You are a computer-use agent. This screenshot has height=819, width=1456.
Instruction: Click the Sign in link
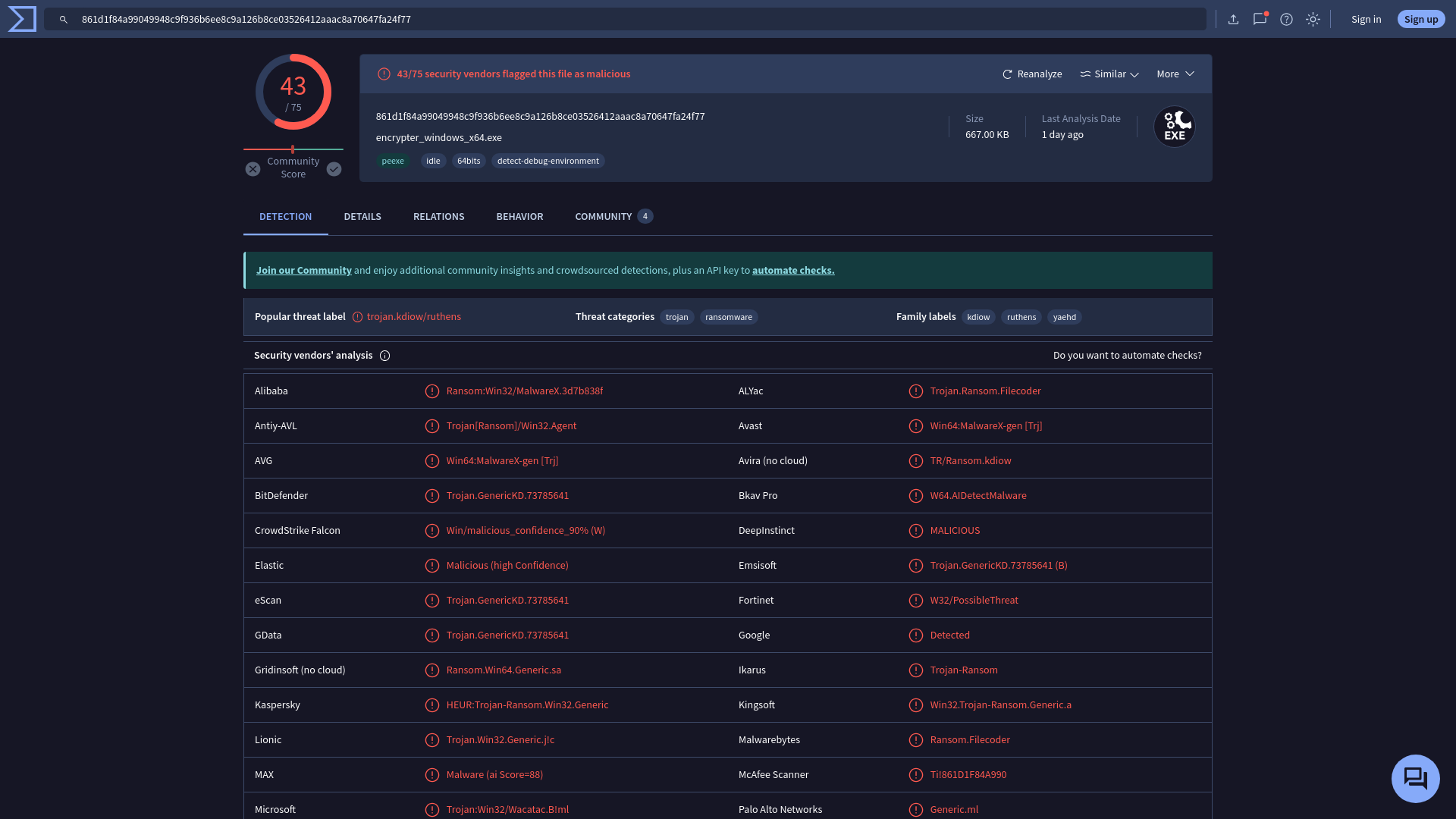tap(1366, 20)
